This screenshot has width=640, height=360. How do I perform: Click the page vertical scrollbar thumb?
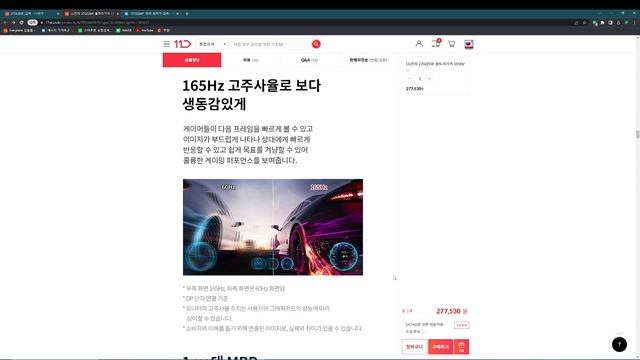638,134
